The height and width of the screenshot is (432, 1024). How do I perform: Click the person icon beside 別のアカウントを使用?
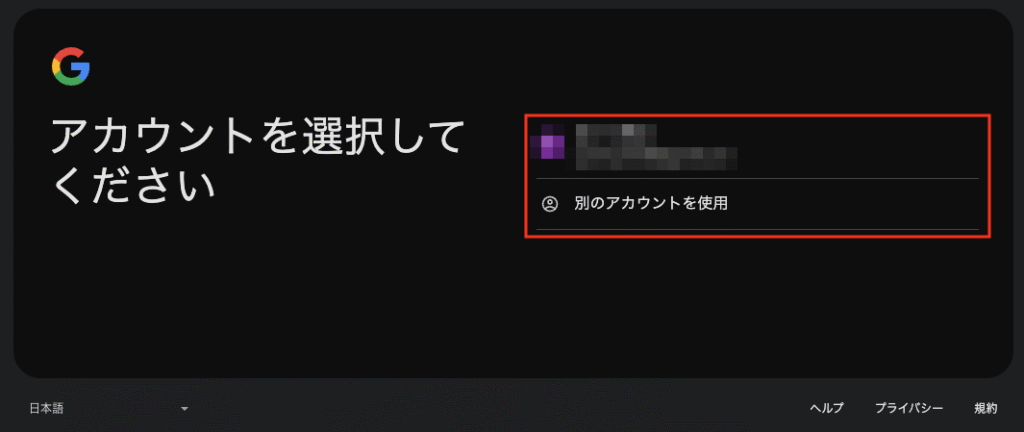tap(550, 204)
